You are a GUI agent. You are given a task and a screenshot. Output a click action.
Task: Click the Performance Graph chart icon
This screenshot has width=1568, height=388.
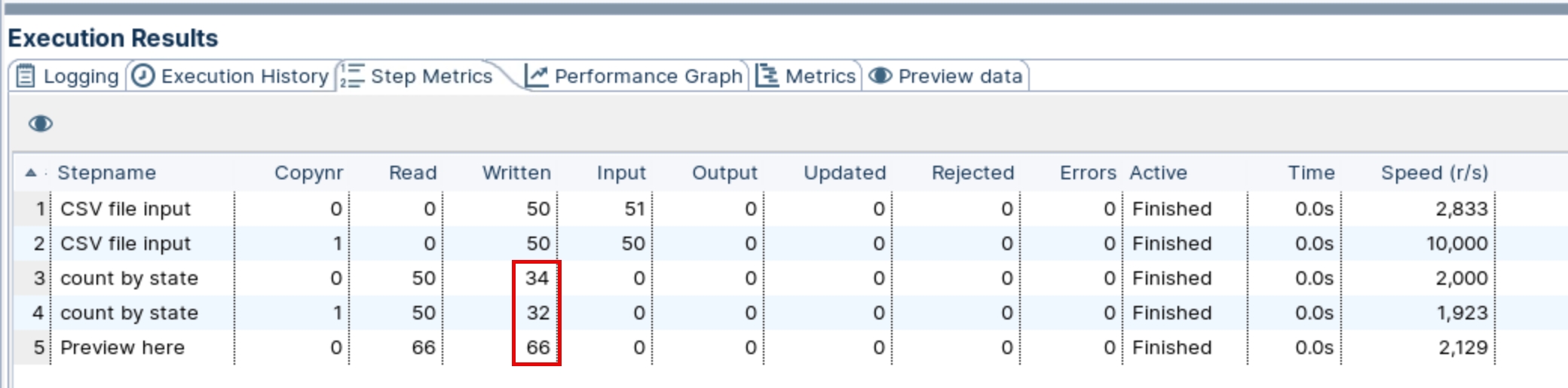click(x=537, y=76)
